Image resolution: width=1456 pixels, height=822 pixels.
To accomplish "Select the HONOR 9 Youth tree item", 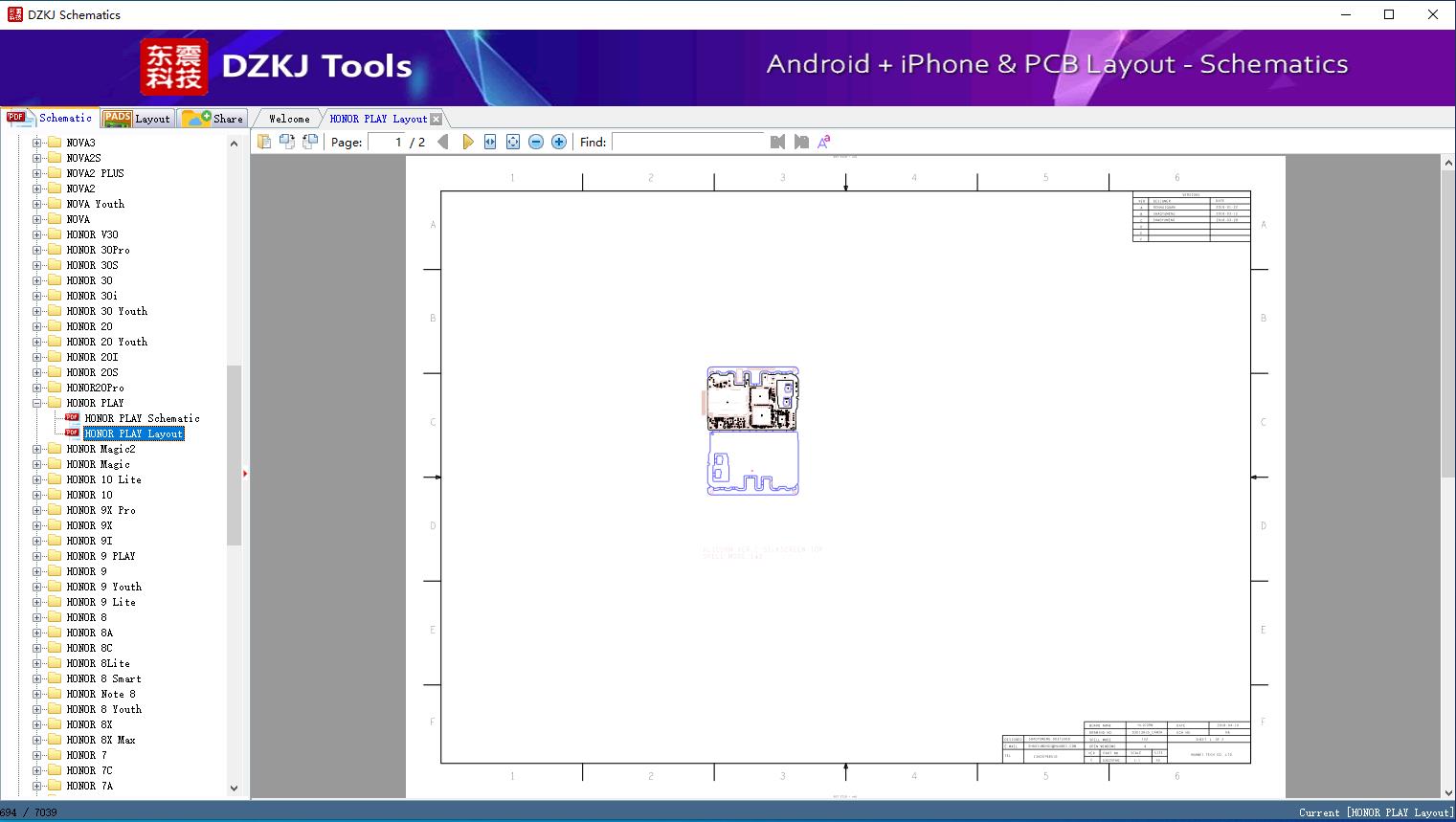I will tap(104, 587).
